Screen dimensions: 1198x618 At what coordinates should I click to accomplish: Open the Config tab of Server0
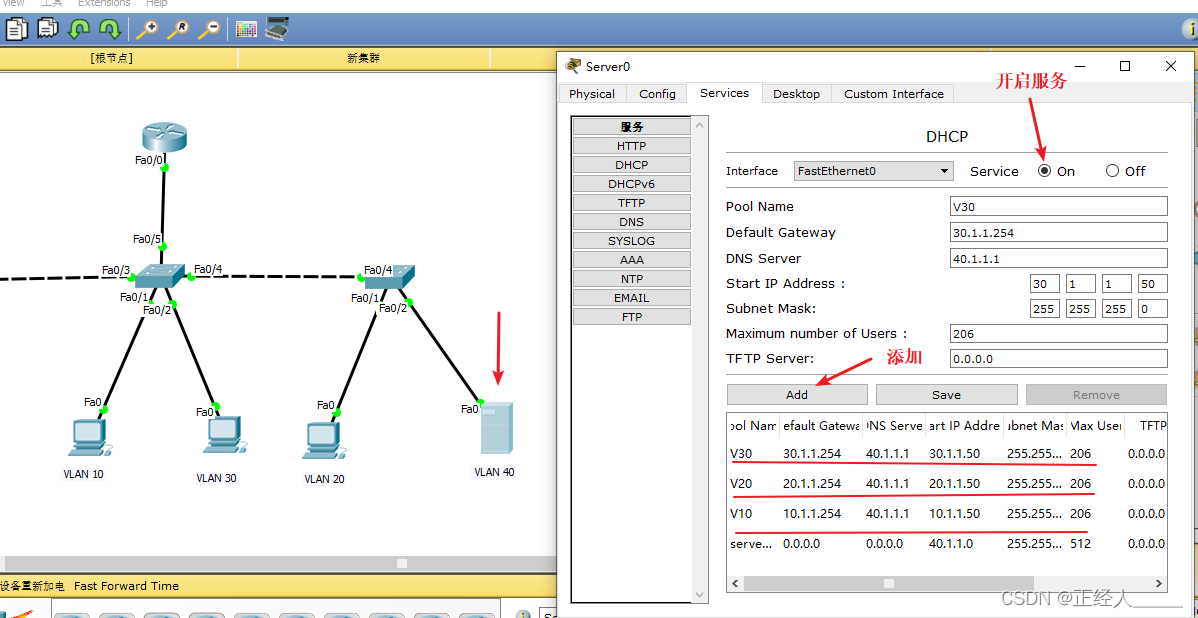pyautogui.click(x=657, y=93)
